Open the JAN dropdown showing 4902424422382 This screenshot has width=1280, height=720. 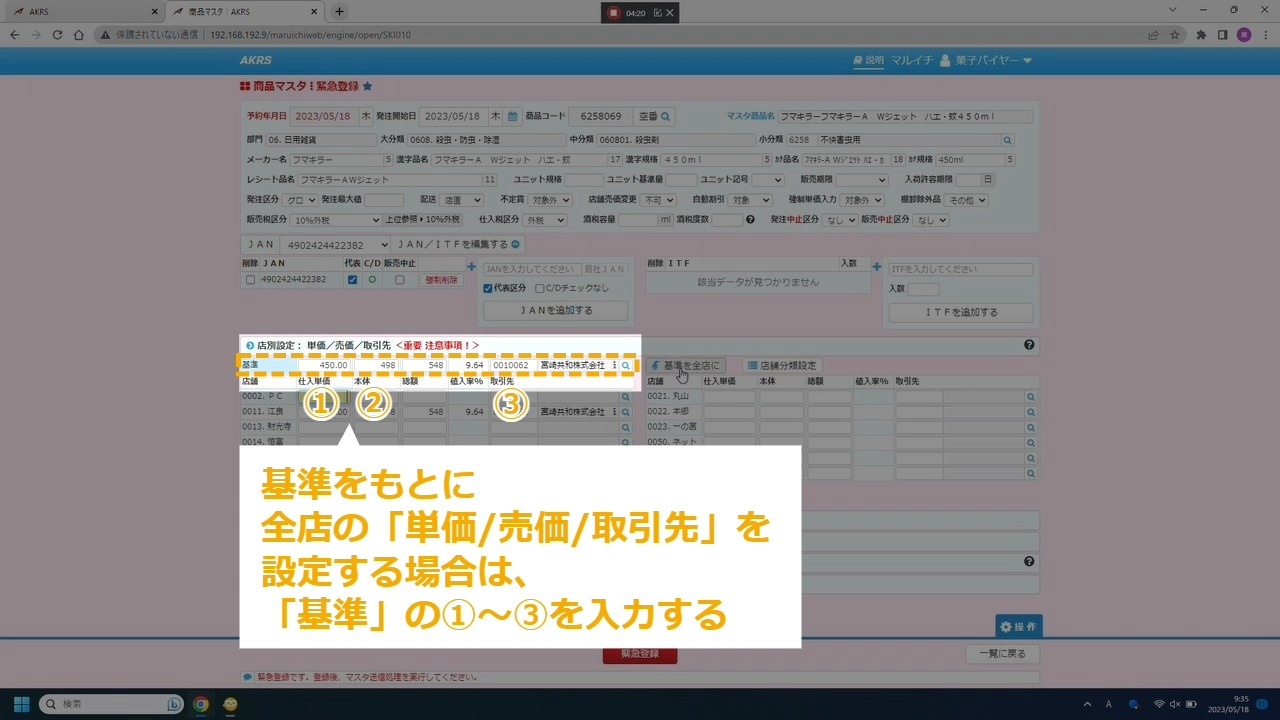316,245
